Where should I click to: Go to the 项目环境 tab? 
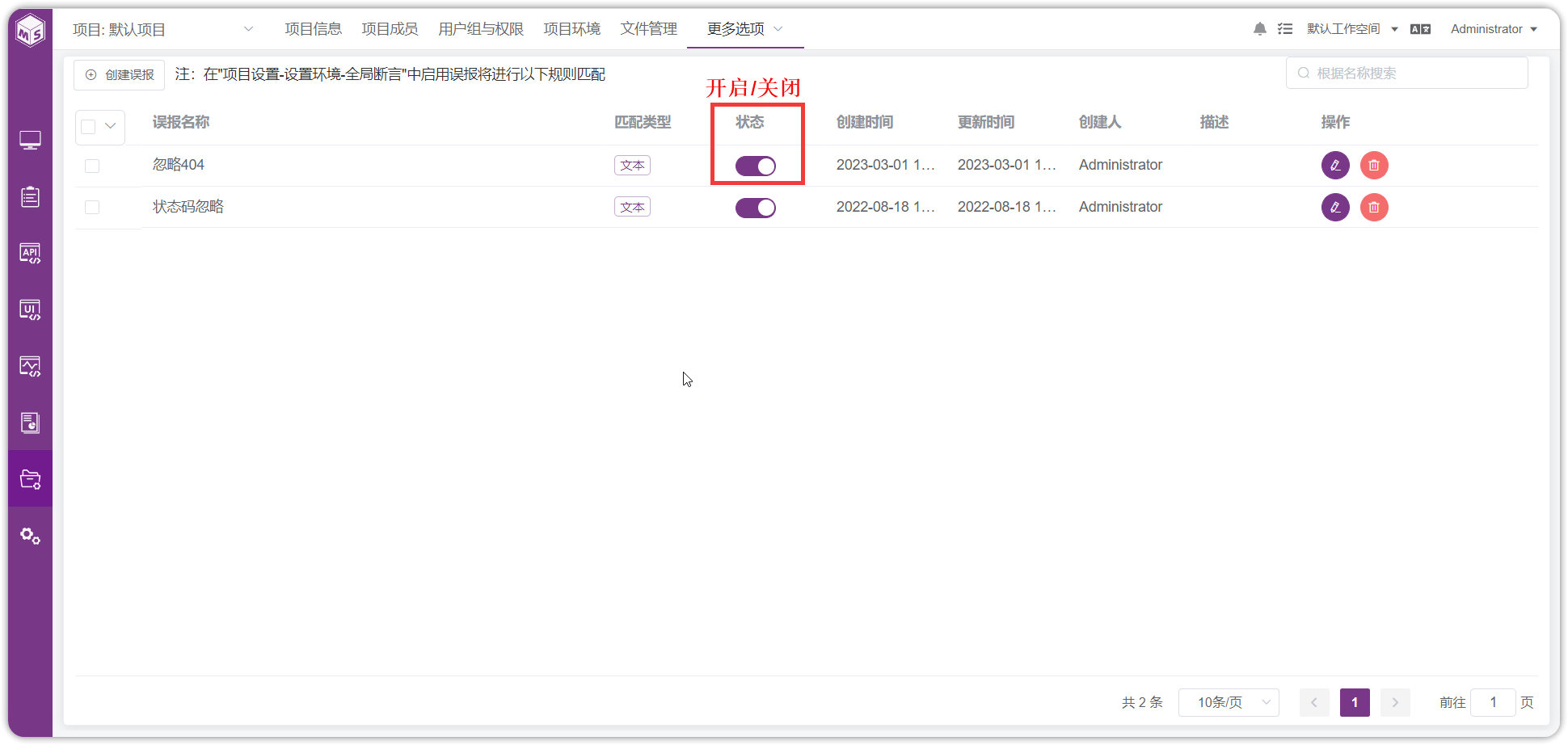tap(571, 29)
